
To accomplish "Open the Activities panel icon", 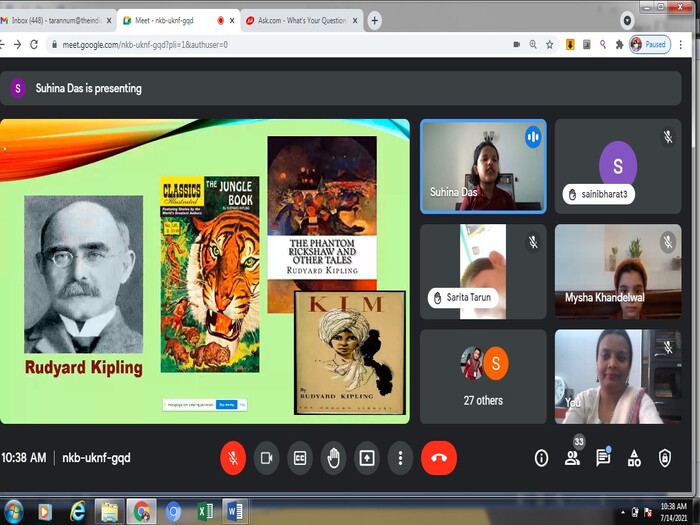I will pyautogui.click(x=634, y=458).
